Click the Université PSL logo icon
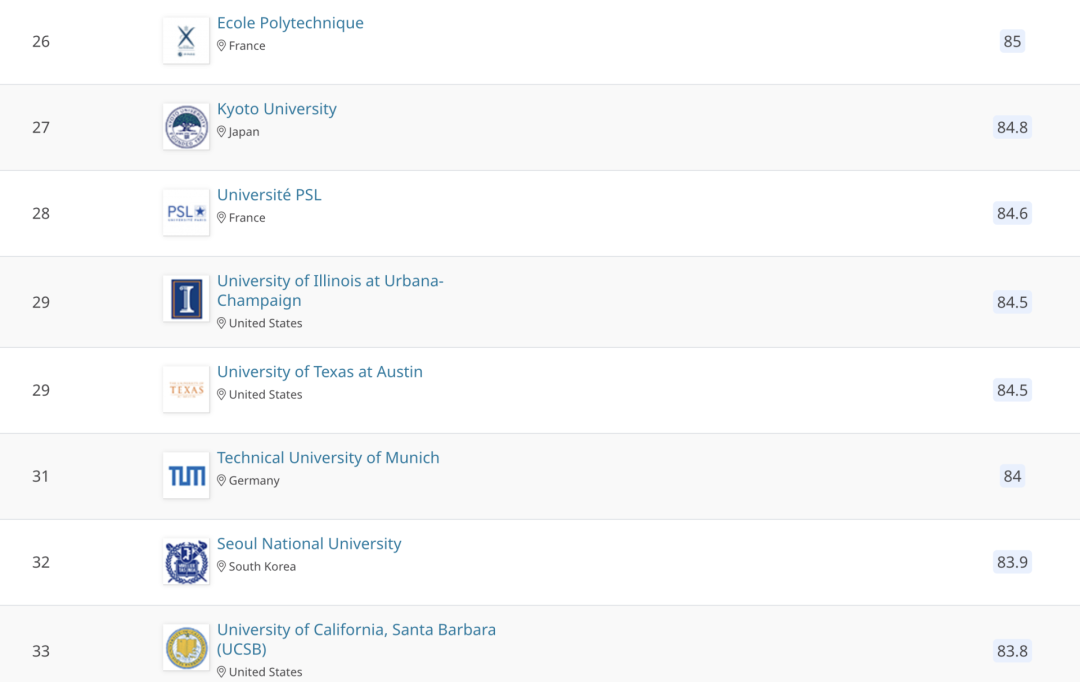 186,213
